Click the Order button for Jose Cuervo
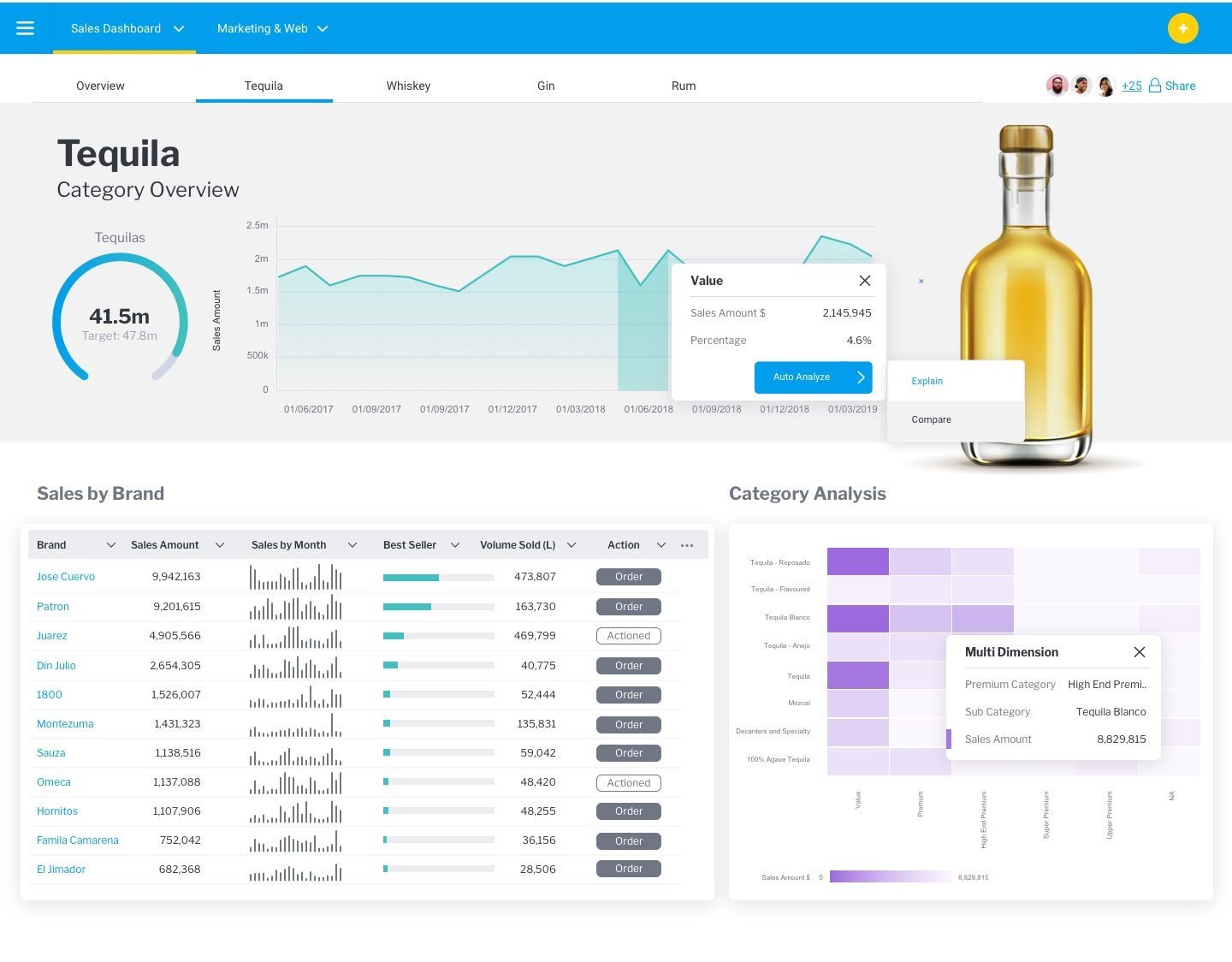 coord(628,577)
